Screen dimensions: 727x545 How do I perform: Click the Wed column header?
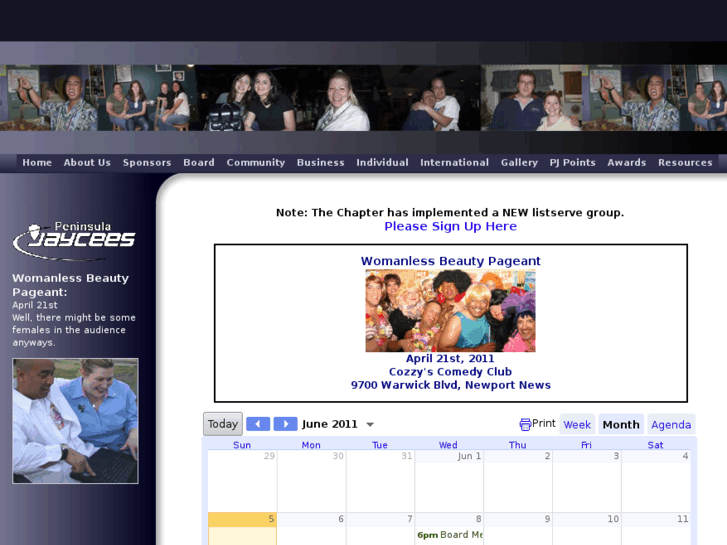[448, 445]
